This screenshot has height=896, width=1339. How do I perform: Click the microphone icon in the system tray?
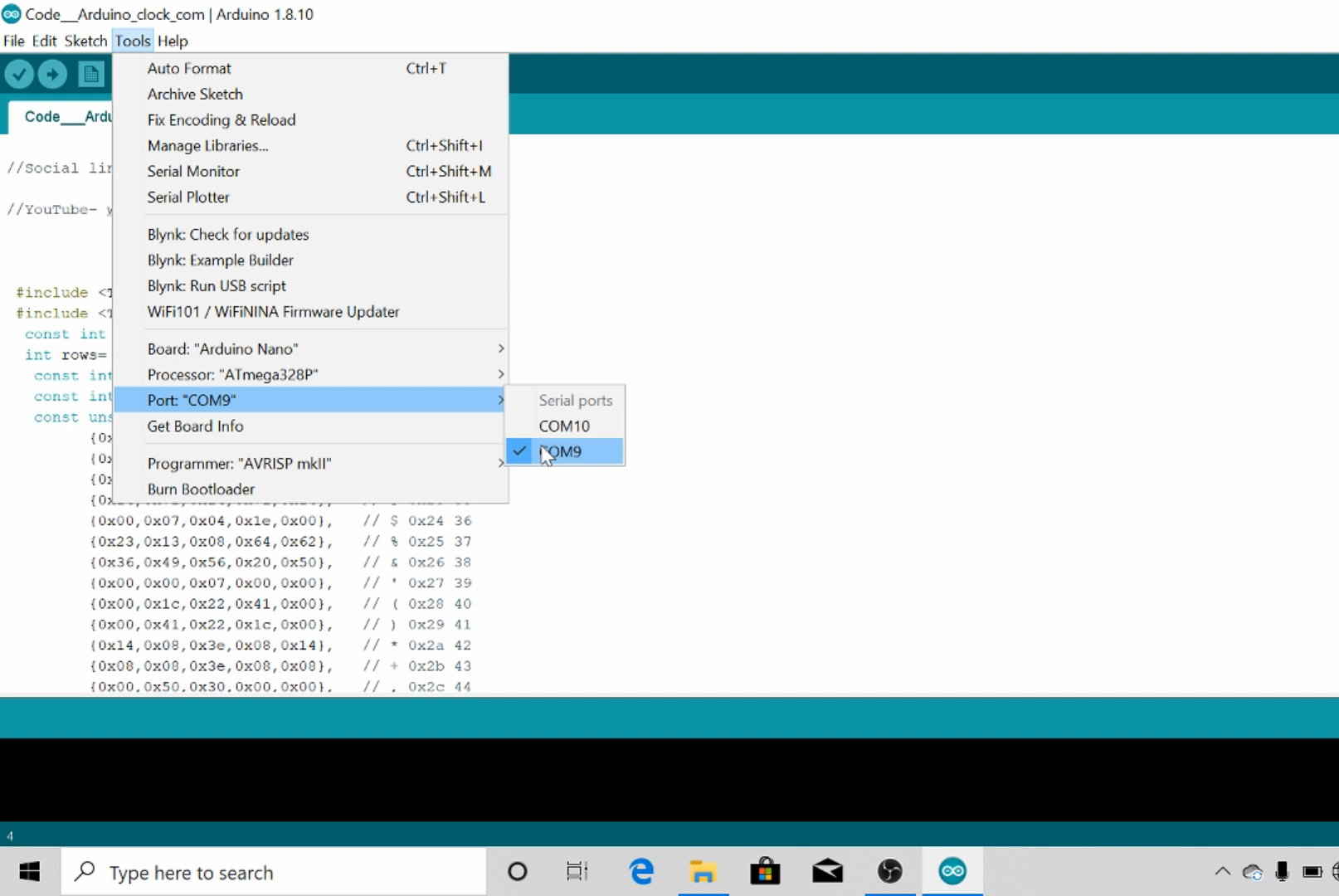(x=1280, y=872)
